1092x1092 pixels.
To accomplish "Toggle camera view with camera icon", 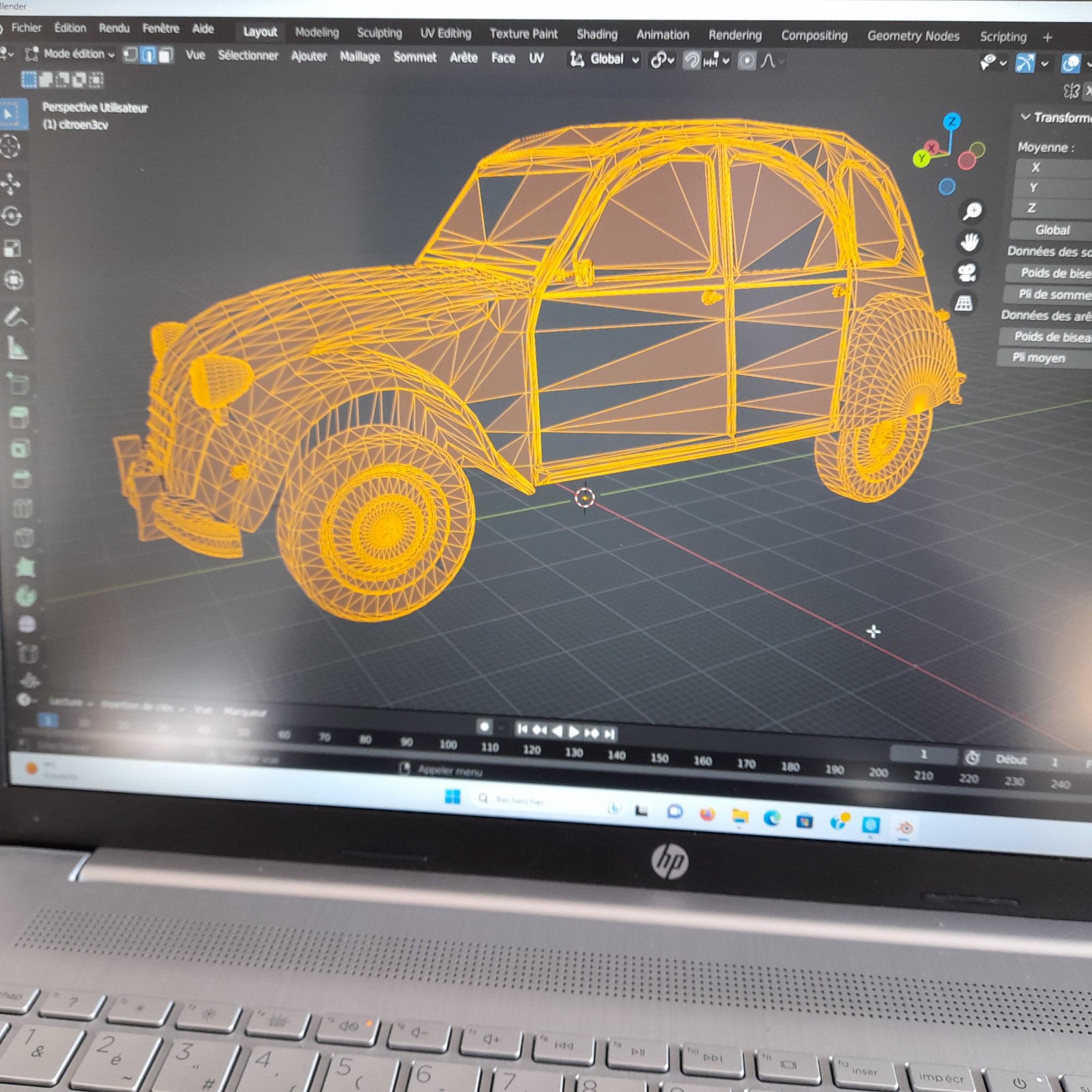I will click(x=967, y=273).
